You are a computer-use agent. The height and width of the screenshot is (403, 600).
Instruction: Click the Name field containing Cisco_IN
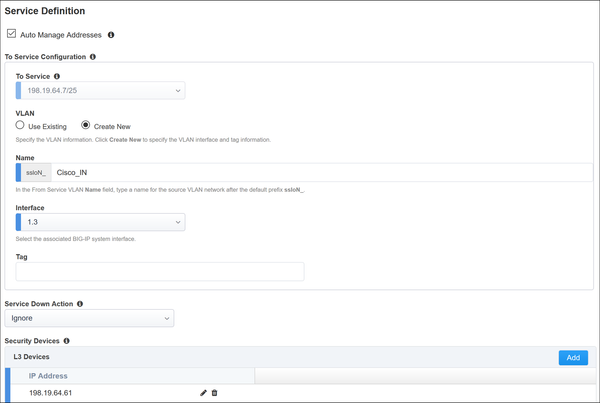[321, 173]
